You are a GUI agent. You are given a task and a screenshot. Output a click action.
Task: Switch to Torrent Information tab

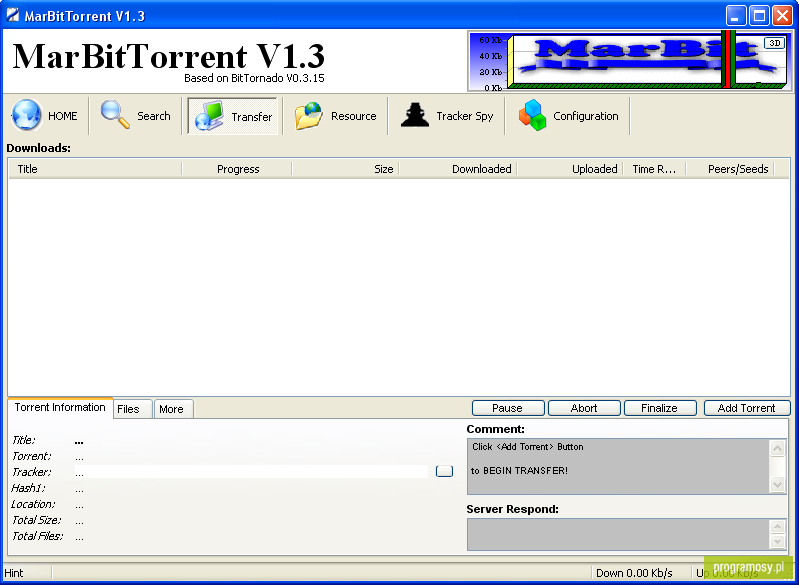60,408
